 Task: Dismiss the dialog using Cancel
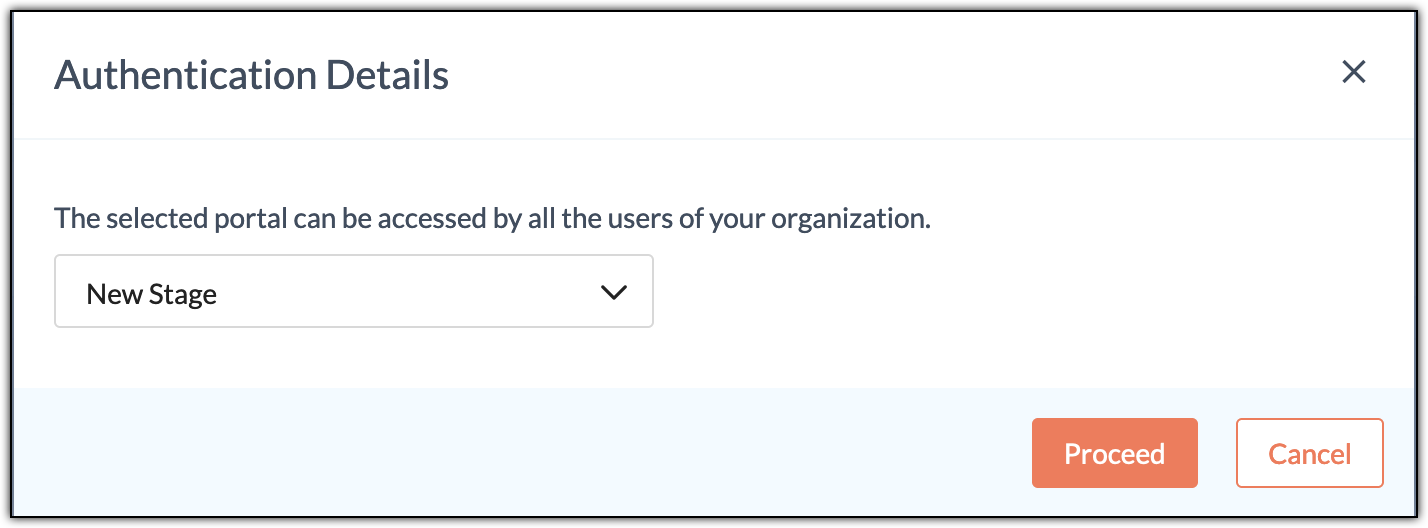(x=1310, y=453)
